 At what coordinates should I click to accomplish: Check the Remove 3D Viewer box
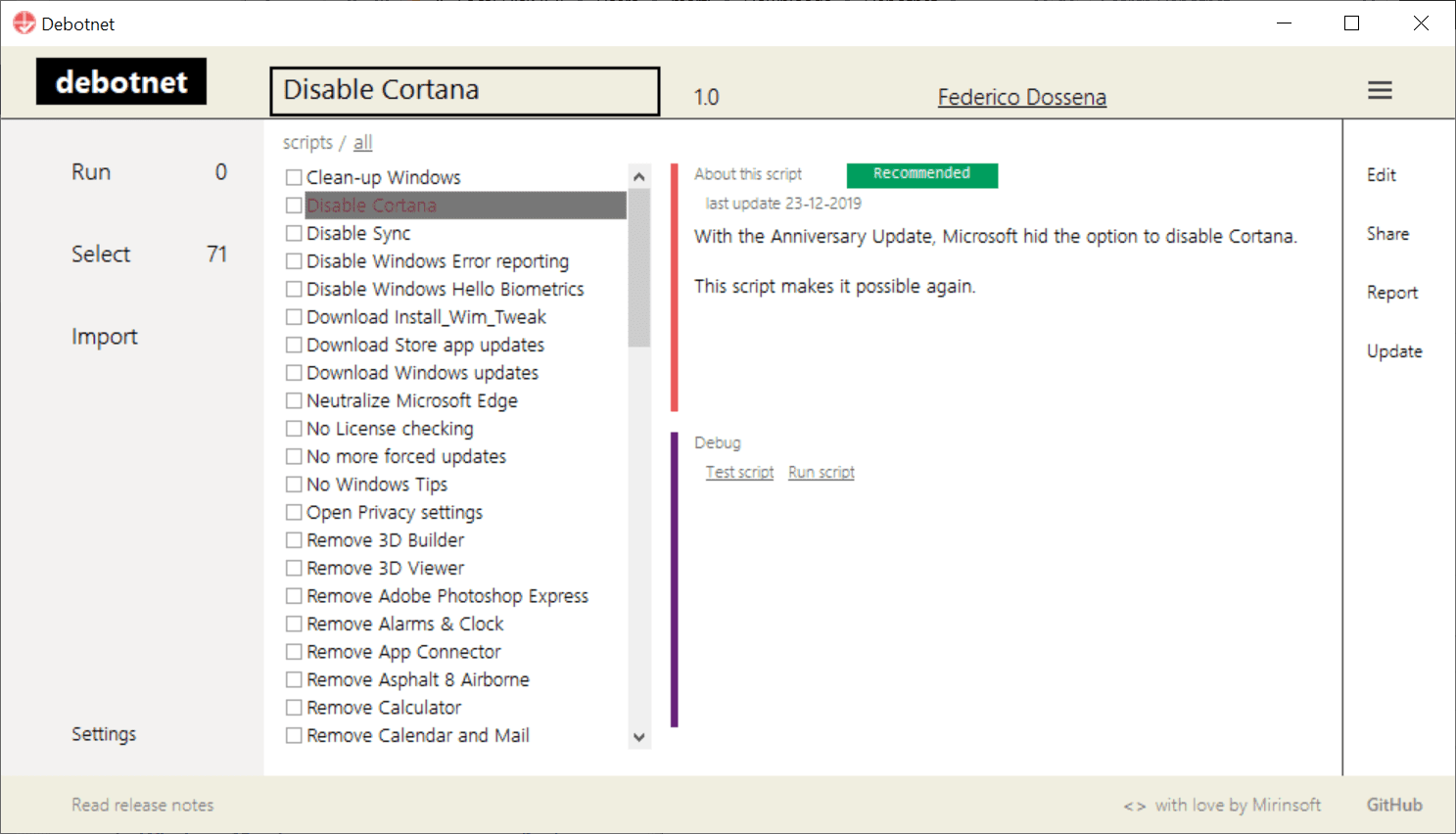point(294,568)
